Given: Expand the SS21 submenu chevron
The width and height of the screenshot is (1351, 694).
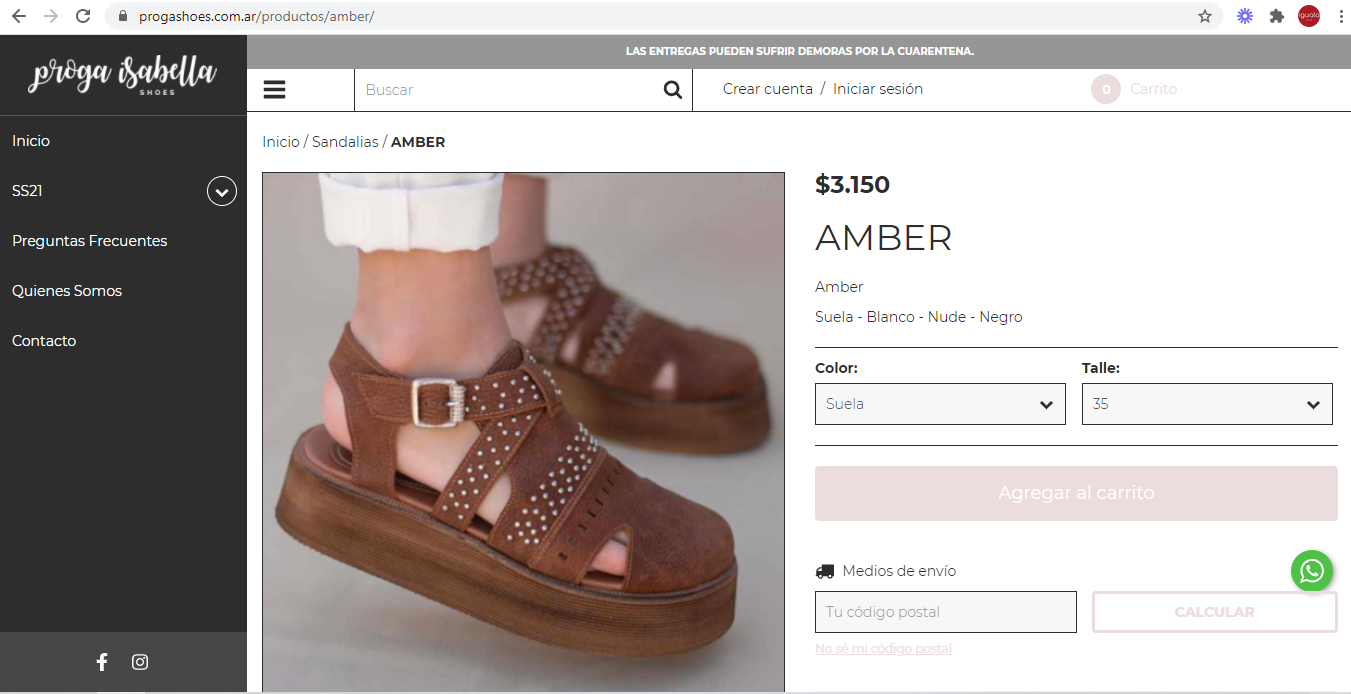Looking at the screenshot, I should 222,191.
